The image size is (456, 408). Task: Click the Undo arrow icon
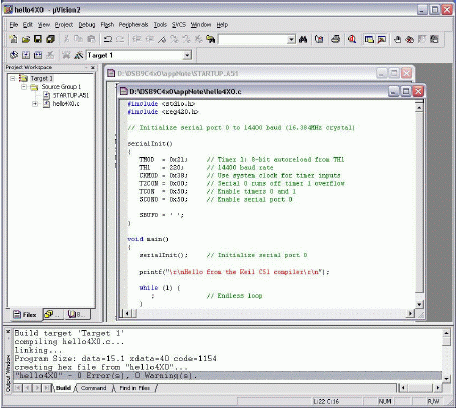[108, 39]
